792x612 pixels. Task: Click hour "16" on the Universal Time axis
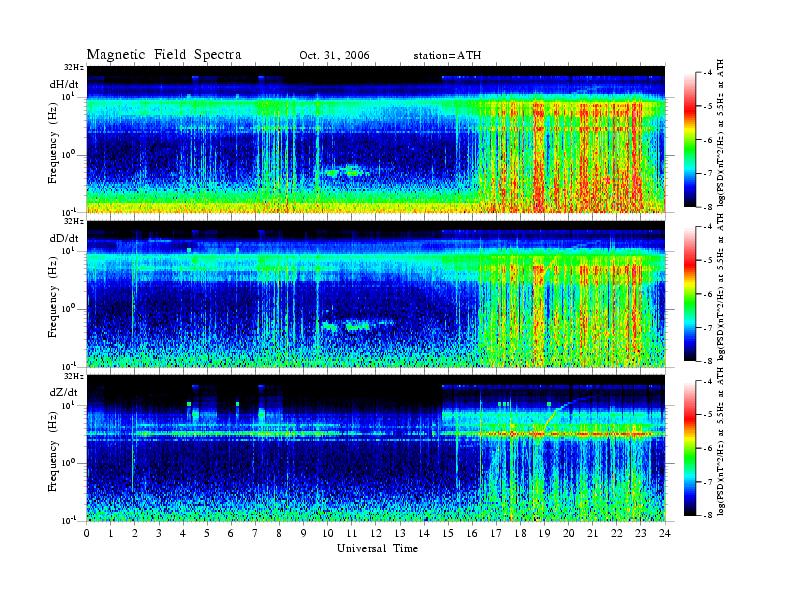[472, 533]
